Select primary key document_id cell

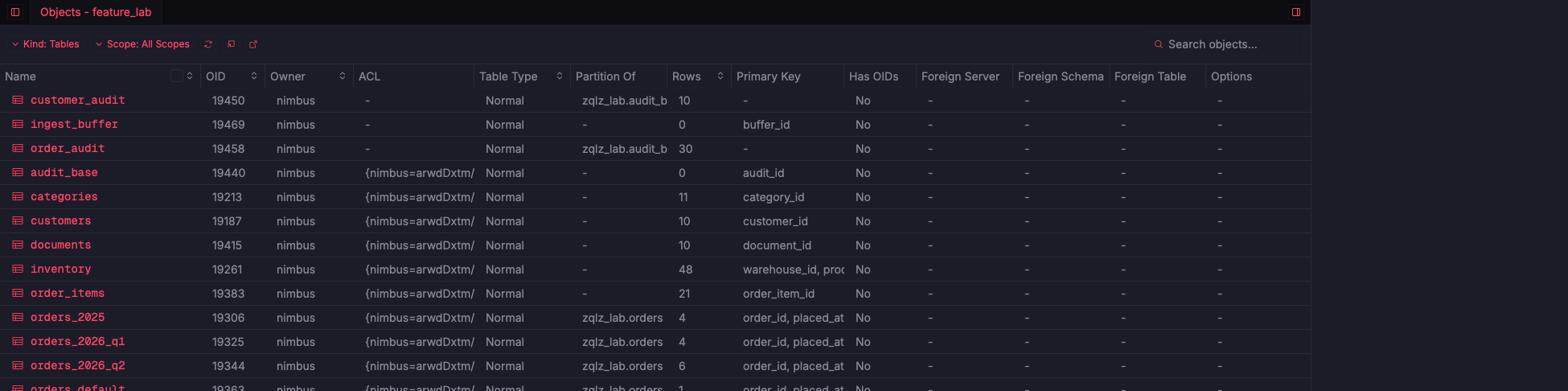pyautogui.click(x=777, y=245)
